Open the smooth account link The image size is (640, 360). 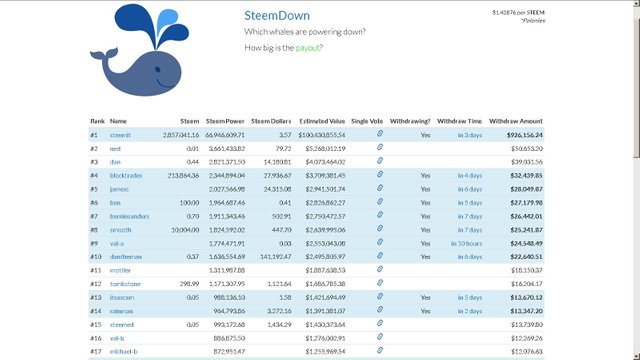tap(120, 230)
